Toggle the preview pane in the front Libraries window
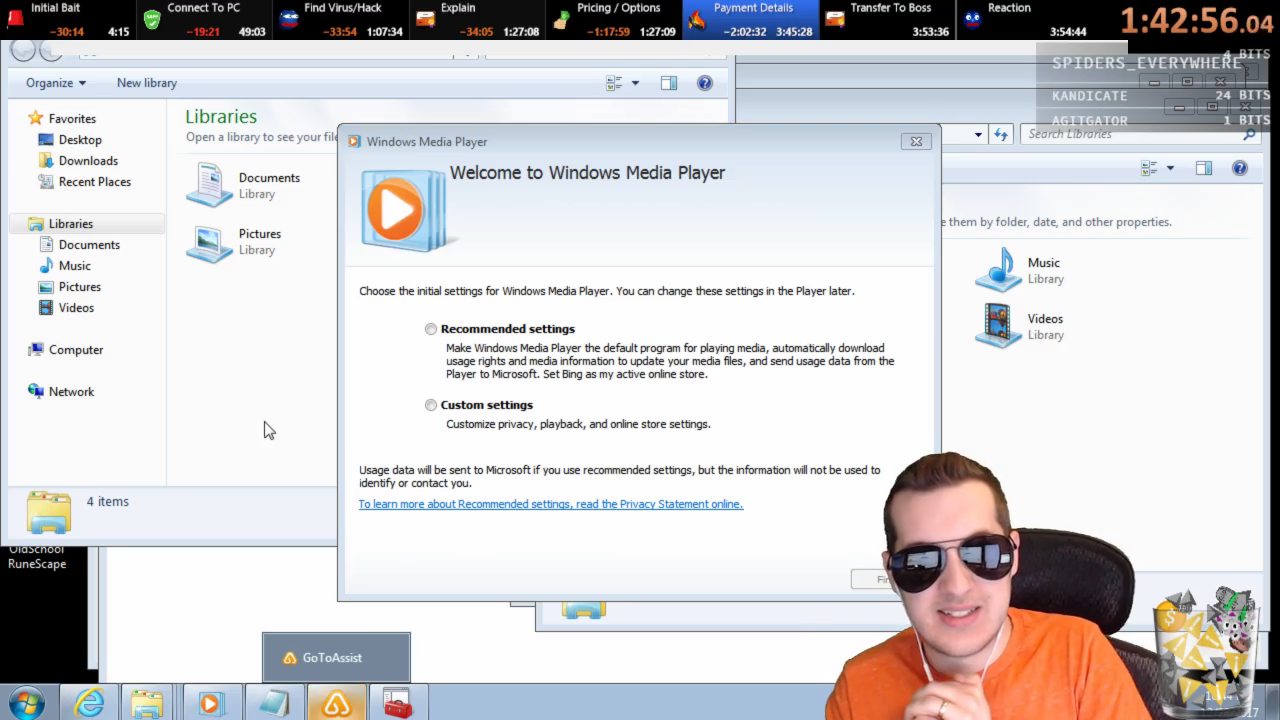Image resolution: width=1280 pixels, height=720 pixels. 669,83
